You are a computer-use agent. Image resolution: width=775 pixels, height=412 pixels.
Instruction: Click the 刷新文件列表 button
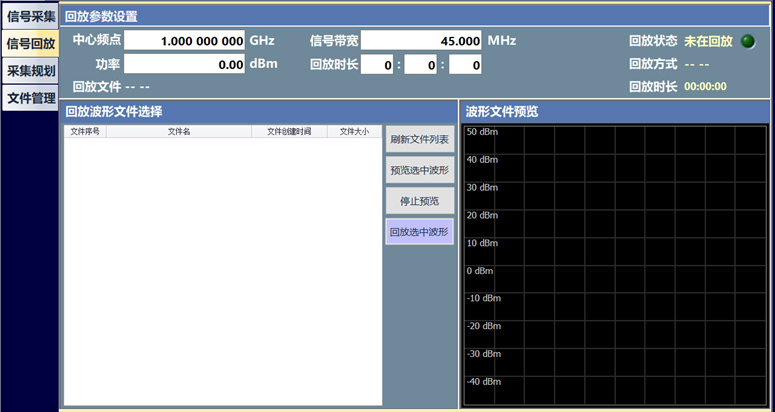420,139
